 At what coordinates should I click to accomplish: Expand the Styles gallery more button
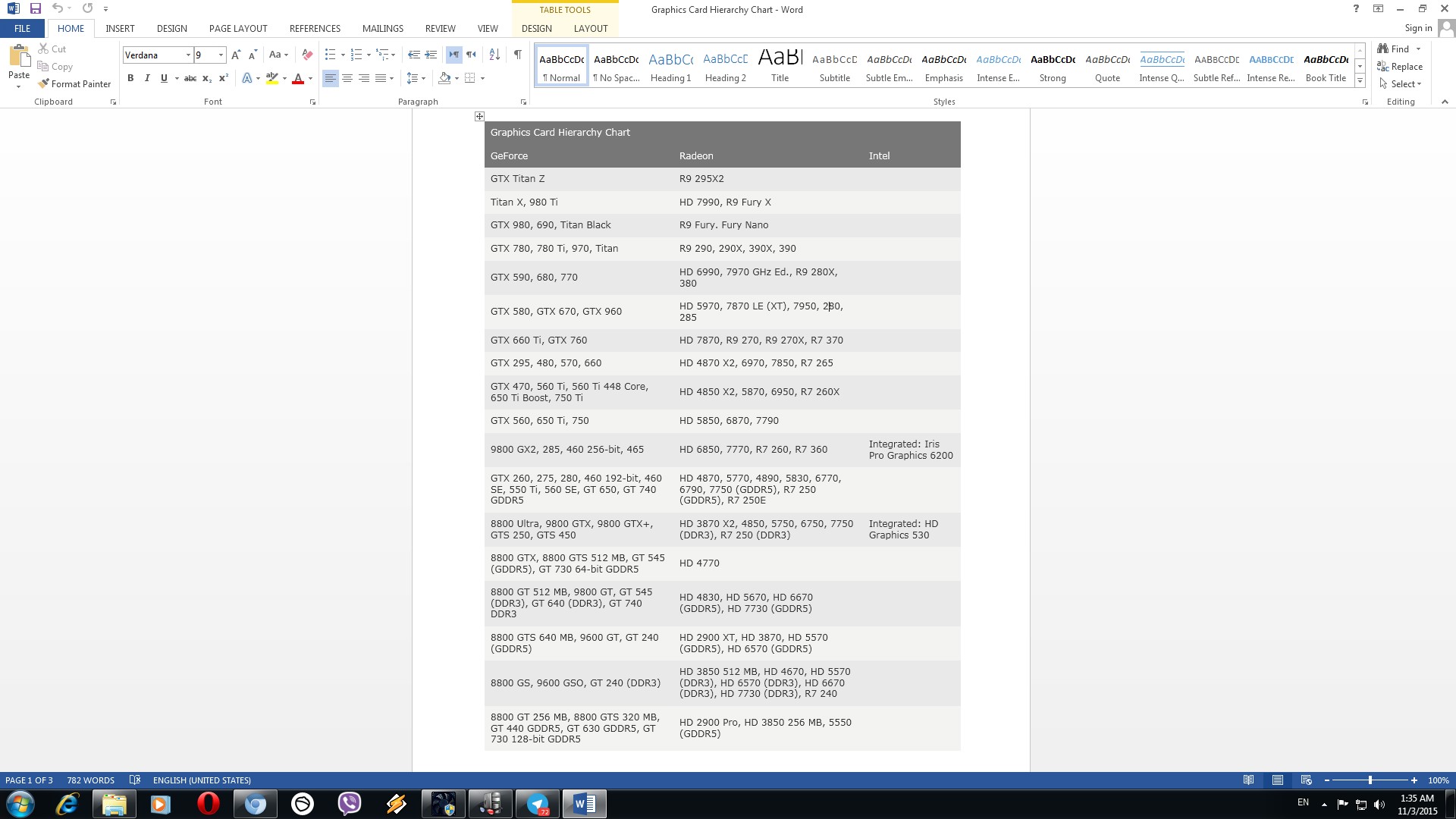click(x=1360, y=80)
